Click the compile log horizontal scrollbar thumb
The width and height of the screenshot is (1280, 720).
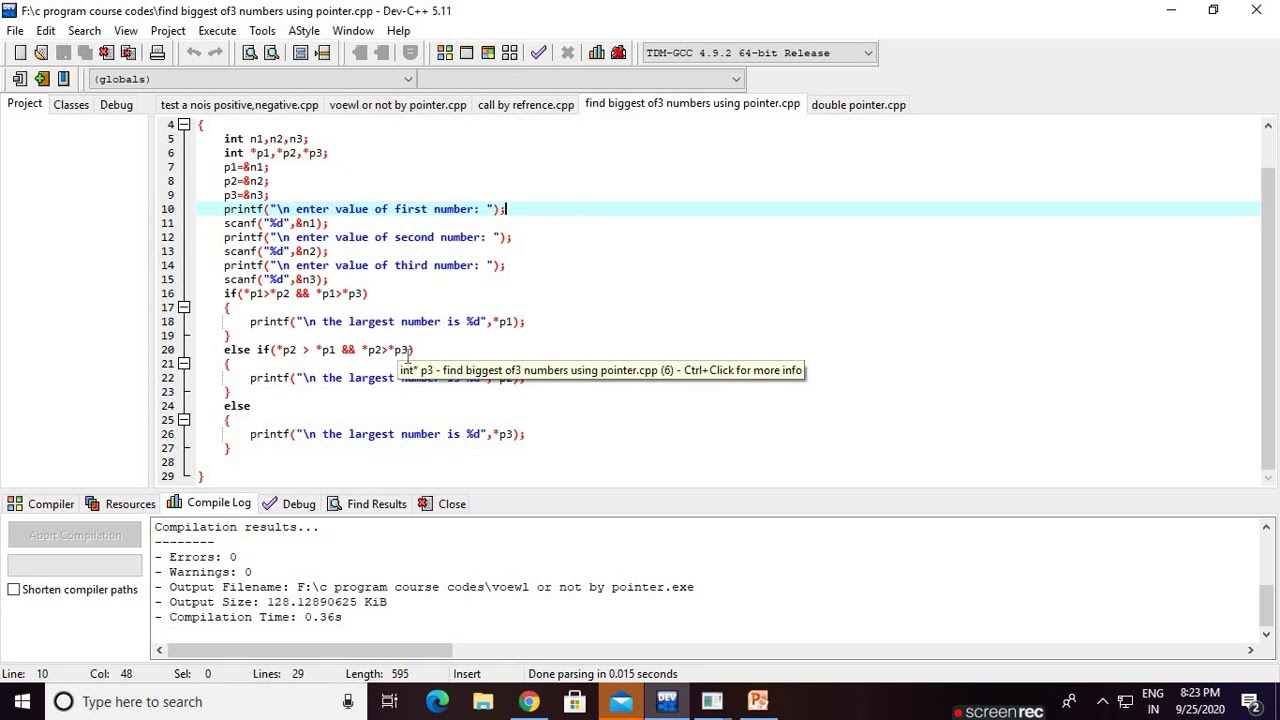tap(309, 651)
